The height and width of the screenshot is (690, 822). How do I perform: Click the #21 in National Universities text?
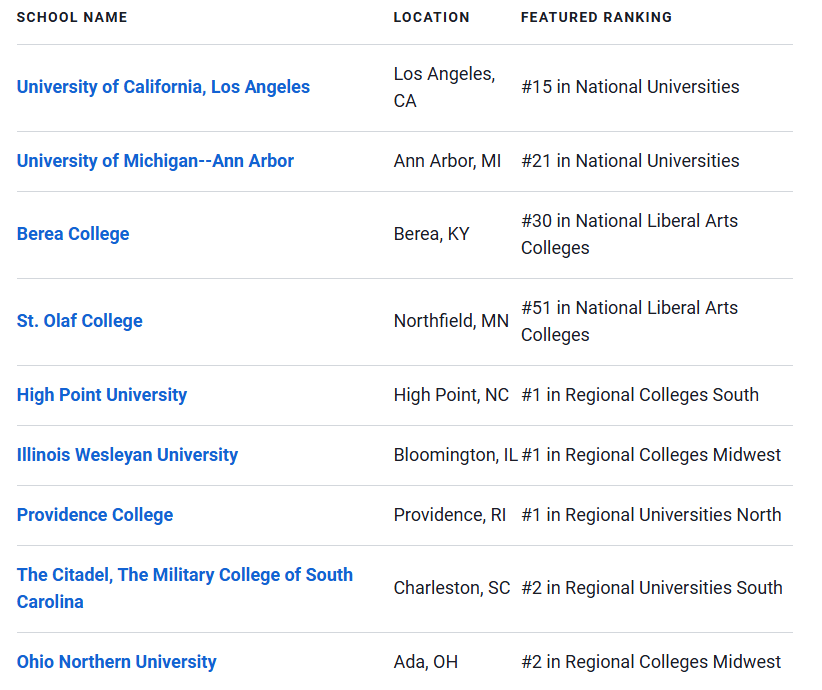[x=630, y=161]
